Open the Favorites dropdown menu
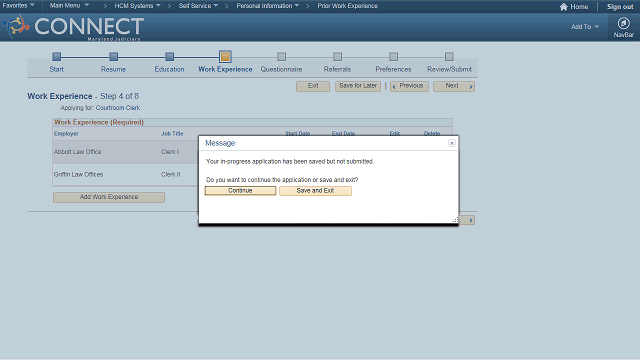Viewport: 640px width, 360px height. pos(18,6)
